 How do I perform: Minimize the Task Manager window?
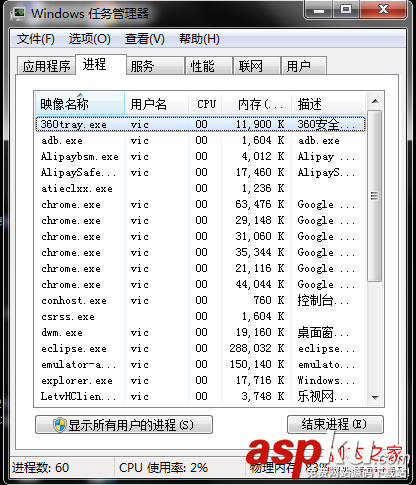point(319,10)
